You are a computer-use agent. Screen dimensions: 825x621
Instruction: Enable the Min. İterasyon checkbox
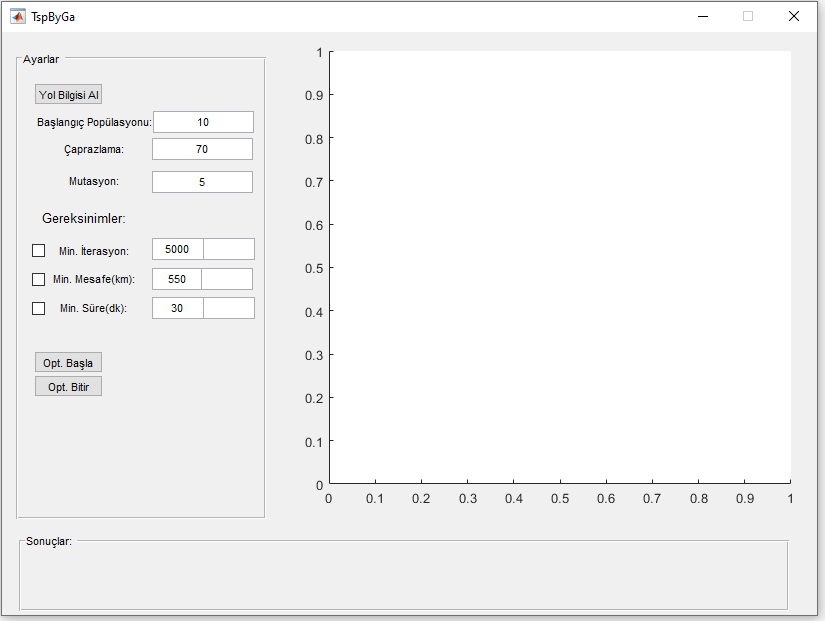pyautogui.click(x=38, y=249)
